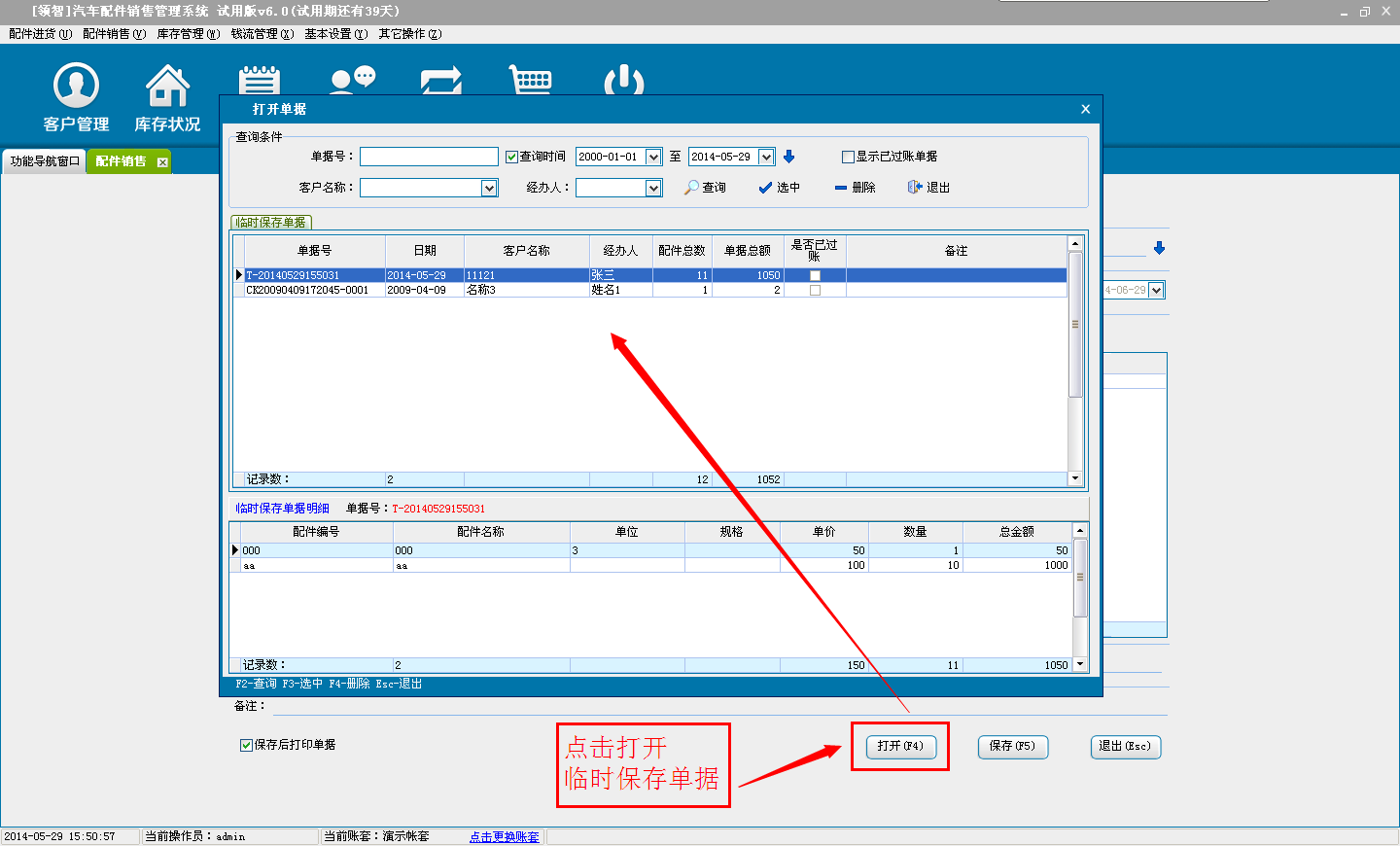Click the 打开 (F4) button
Image resolution: width=1400 pixels, height=846 pixels.
[x=900, y=746]
